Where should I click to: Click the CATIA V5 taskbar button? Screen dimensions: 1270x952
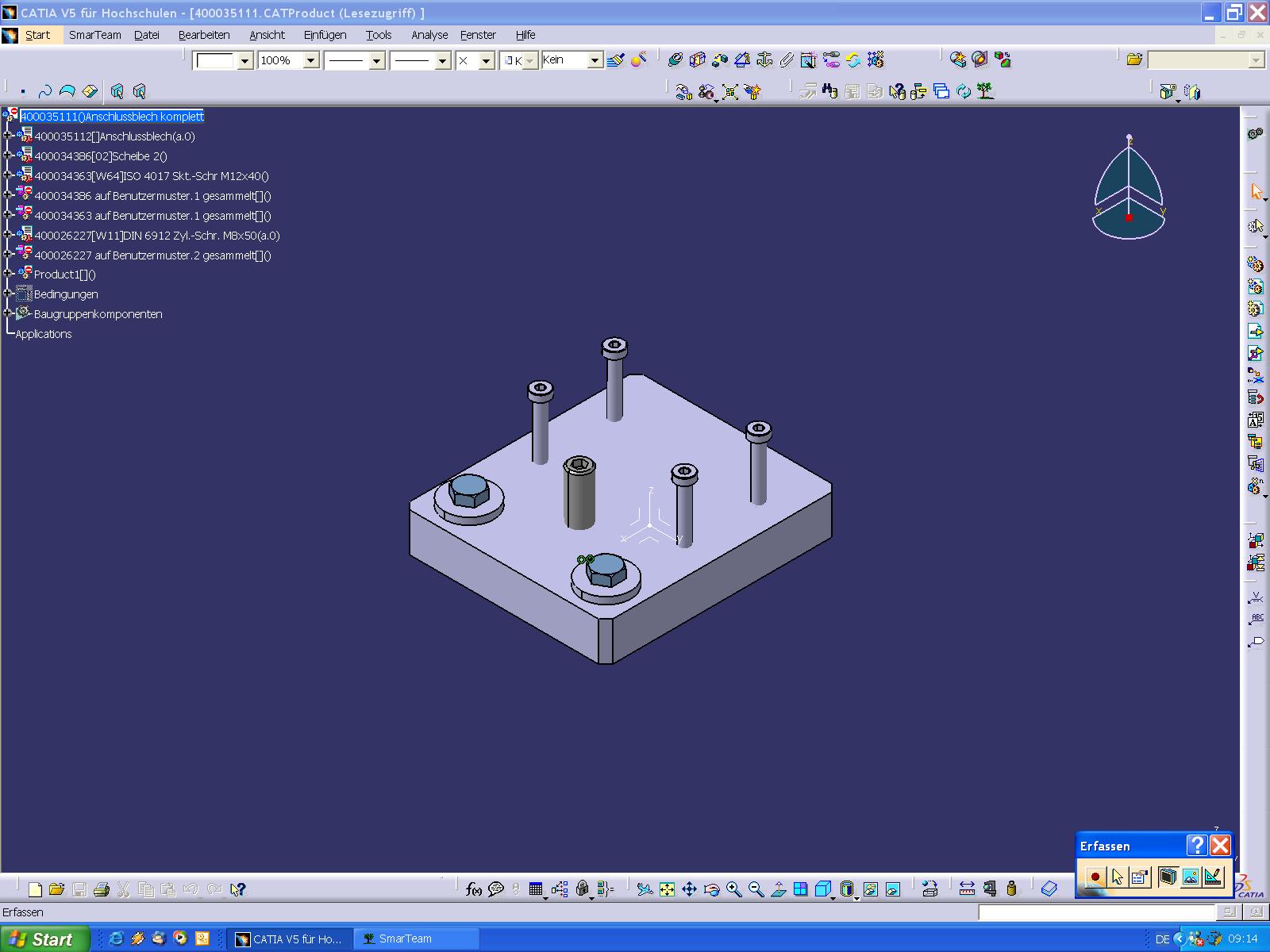click(290, 939)
